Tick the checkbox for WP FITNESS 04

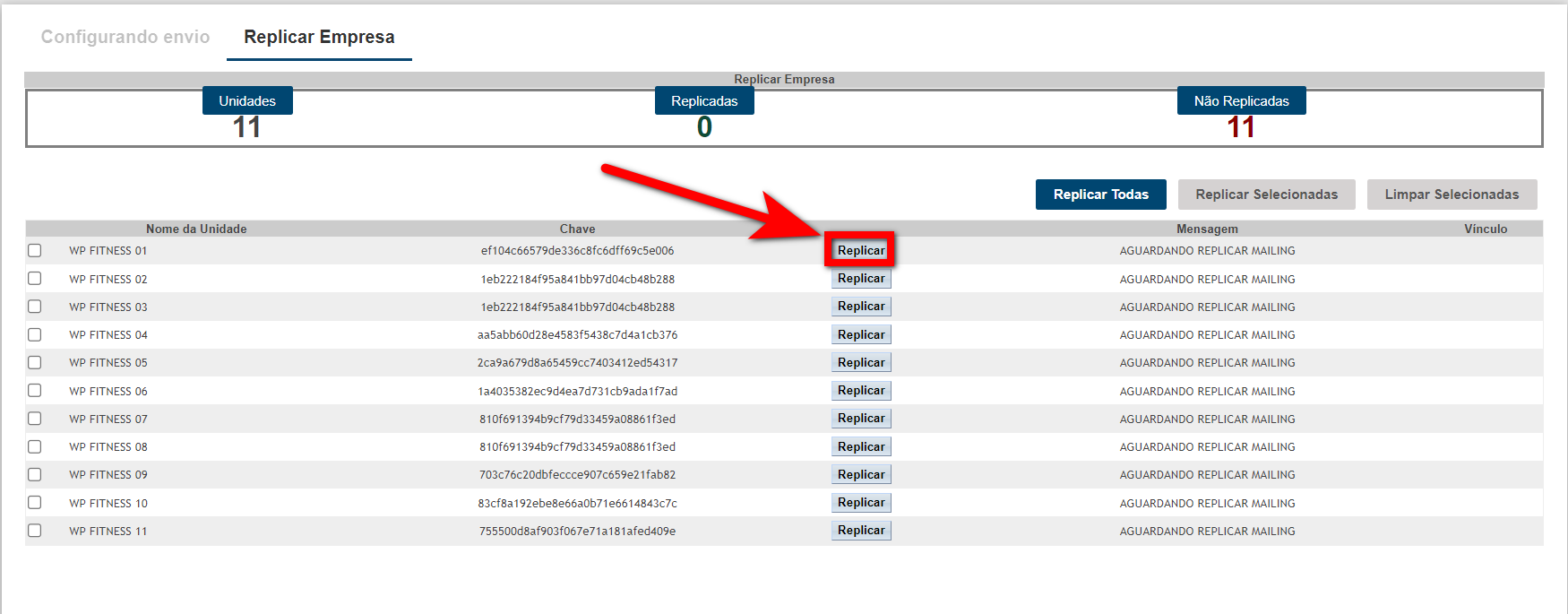click(35, 334)
